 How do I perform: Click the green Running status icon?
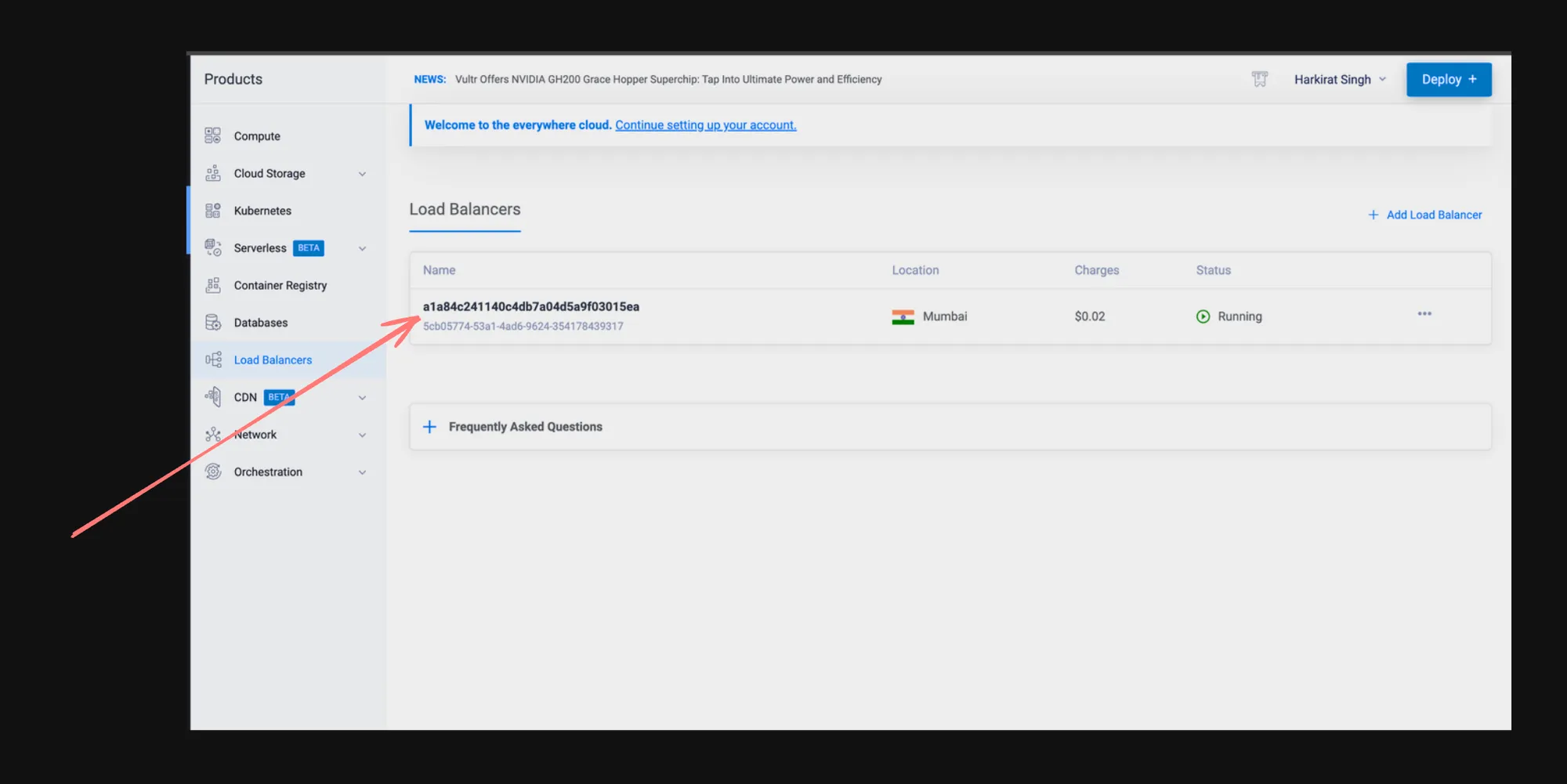(1203, 316)
